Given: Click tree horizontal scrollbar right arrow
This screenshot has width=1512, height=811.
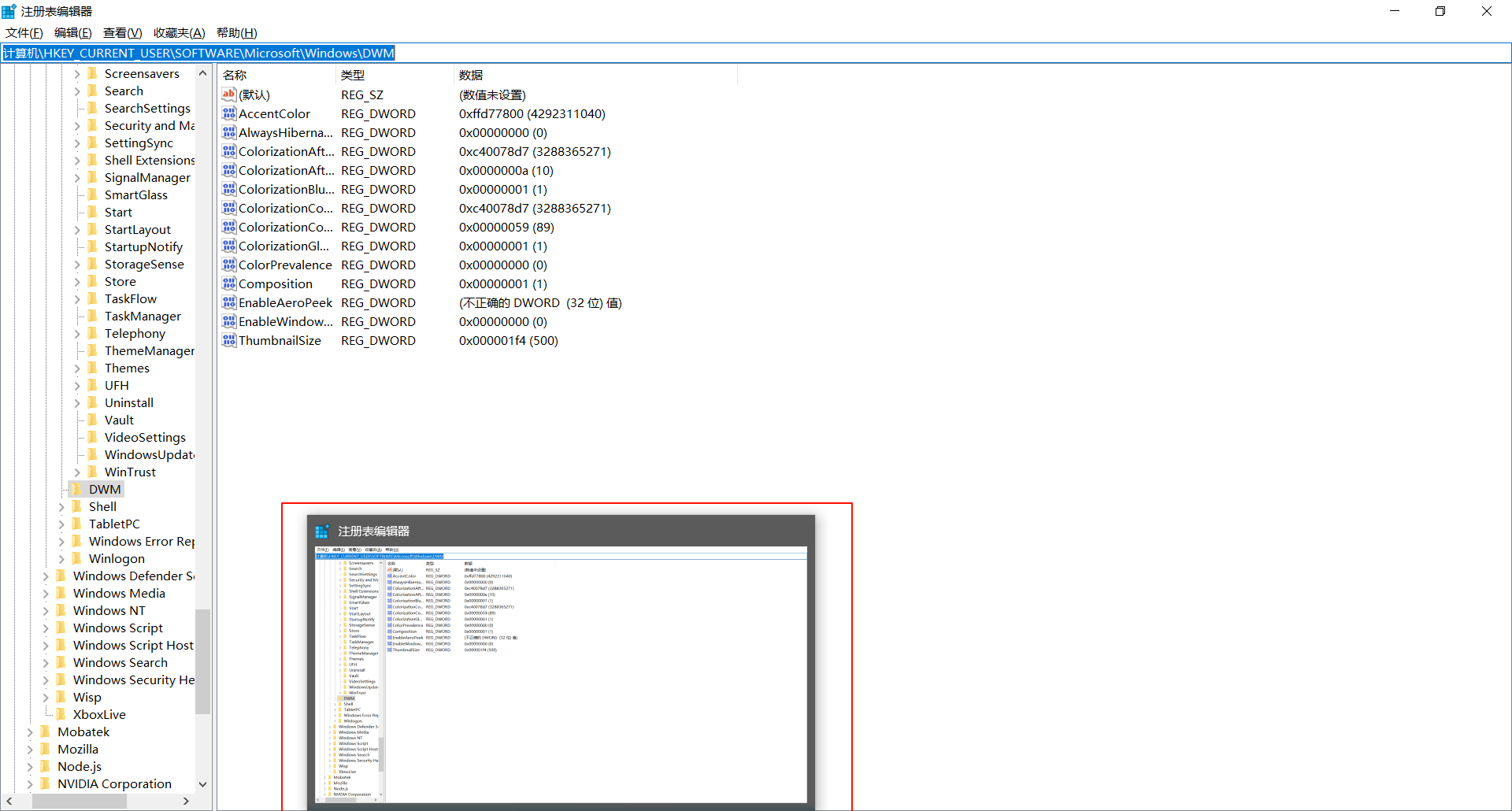Looking at the screenshot, I should point(186,801).
